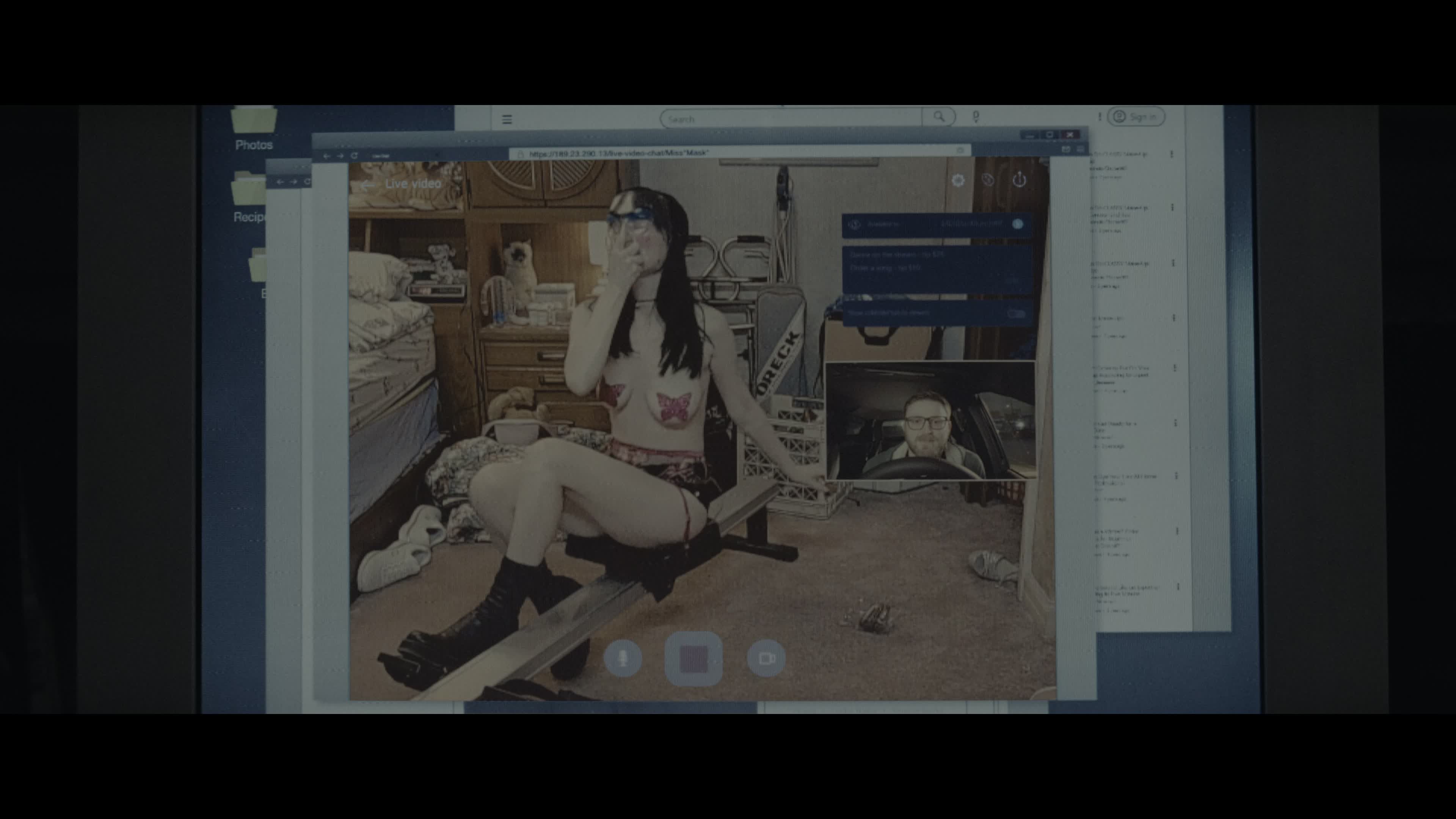The height and width of the screenshot is (819, 1456).
Task: Click the 'Order a song' tip menu line
Action: coord(885,268)
